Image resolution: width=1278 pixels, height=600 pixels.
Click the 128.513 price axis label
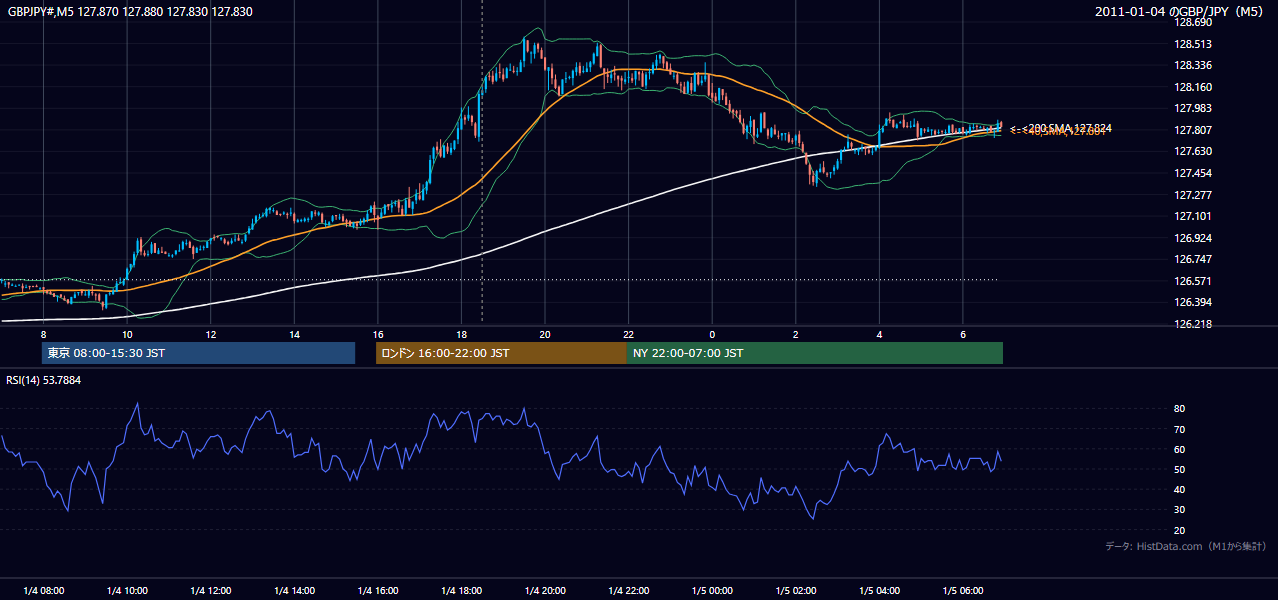pos(1194,44)
